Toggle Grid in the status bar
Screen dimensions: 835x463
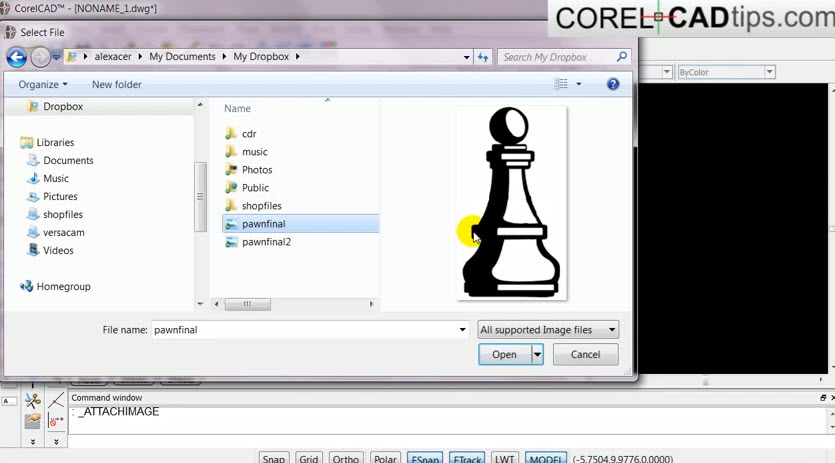[x=308, y=458]
